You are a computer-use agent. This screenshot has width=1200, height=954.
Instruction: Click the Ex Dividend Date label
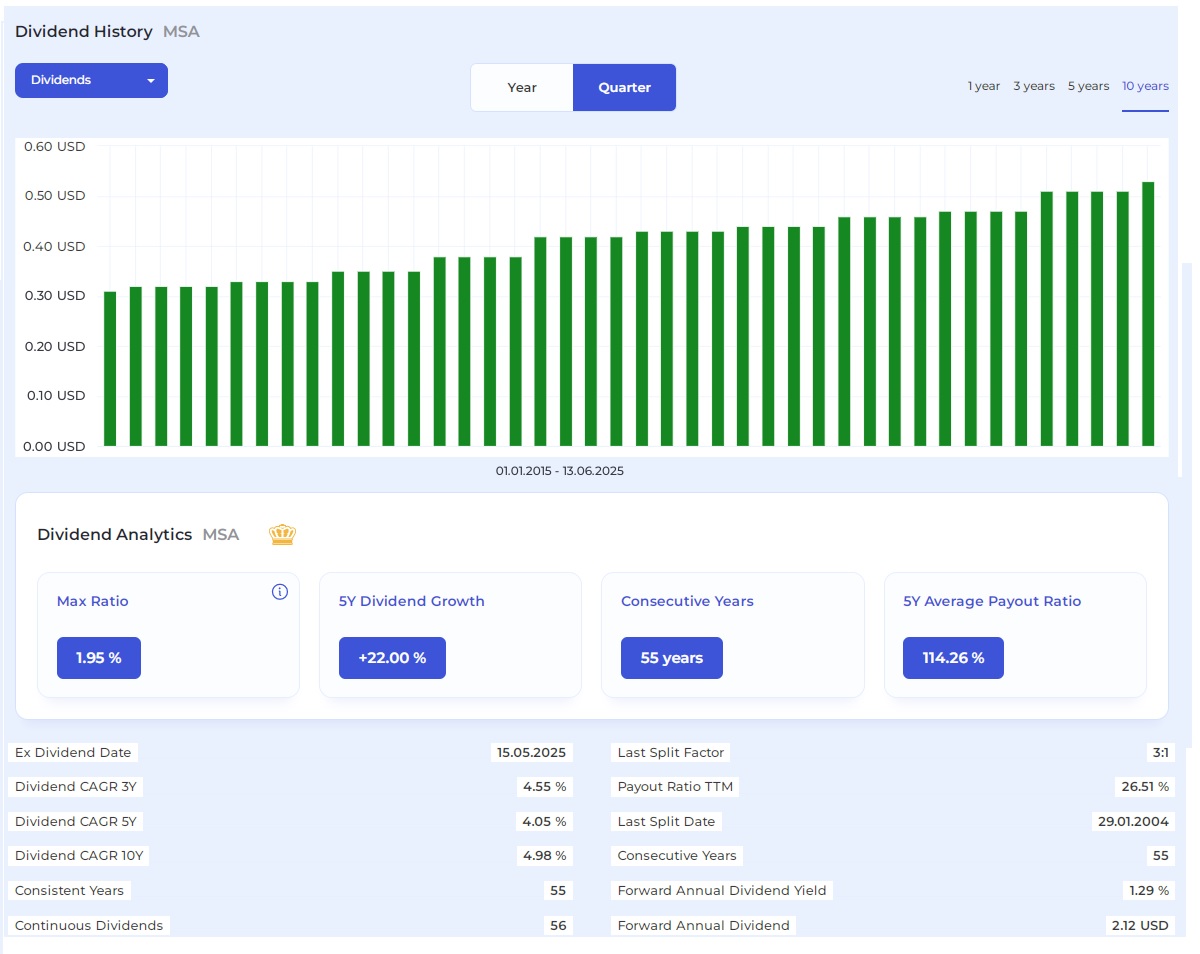[73, 752]
